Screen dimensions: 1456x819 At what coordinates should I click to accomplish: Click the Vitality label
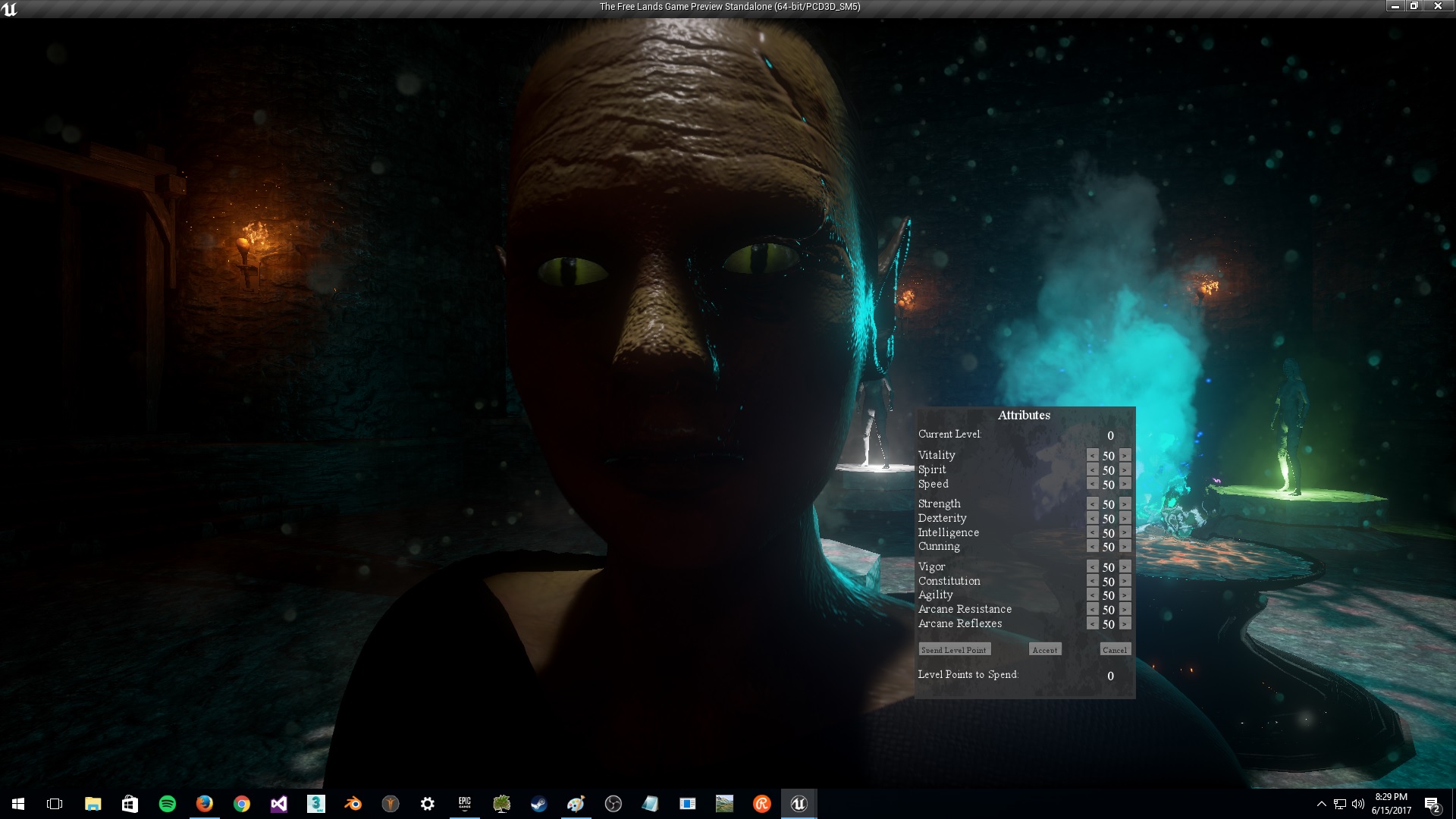937,455
